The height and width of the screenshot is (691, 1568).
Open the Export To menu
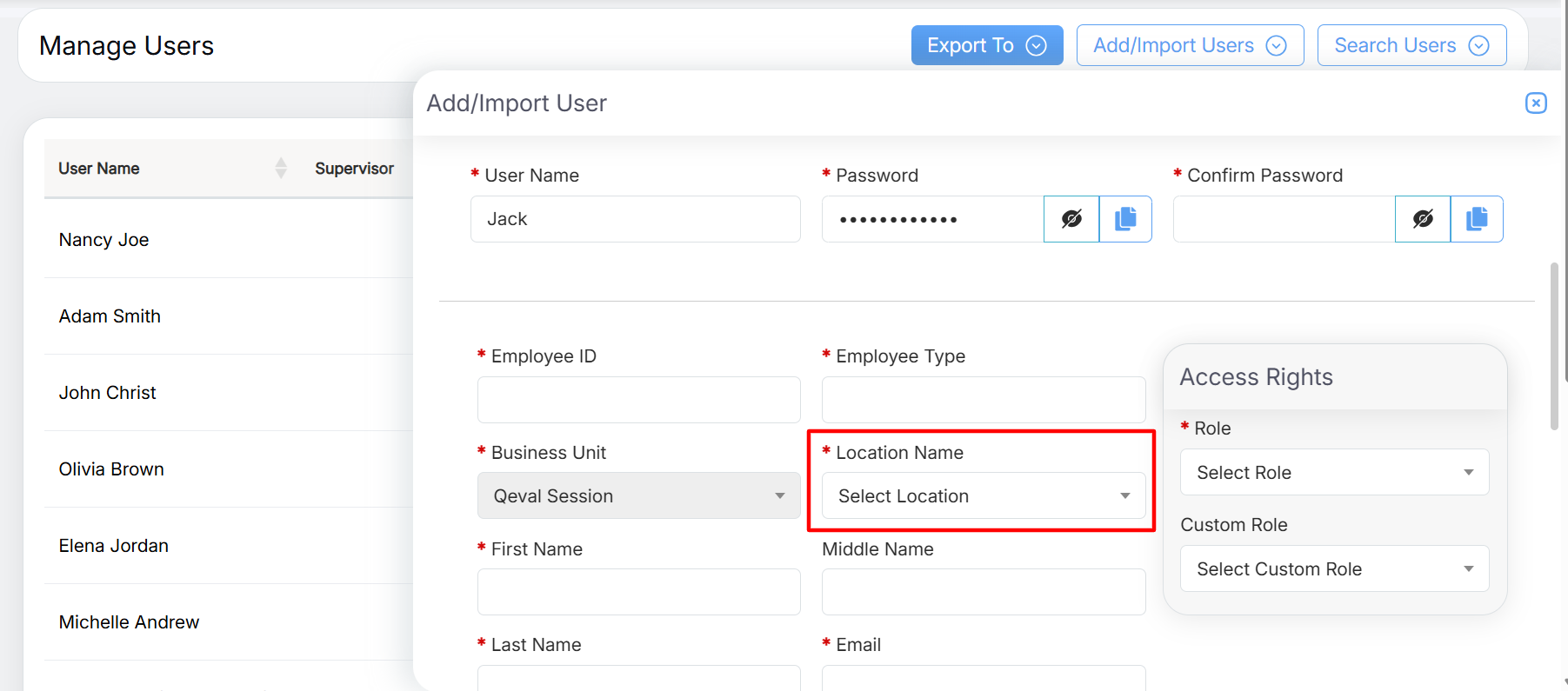(x=986, y=45)
